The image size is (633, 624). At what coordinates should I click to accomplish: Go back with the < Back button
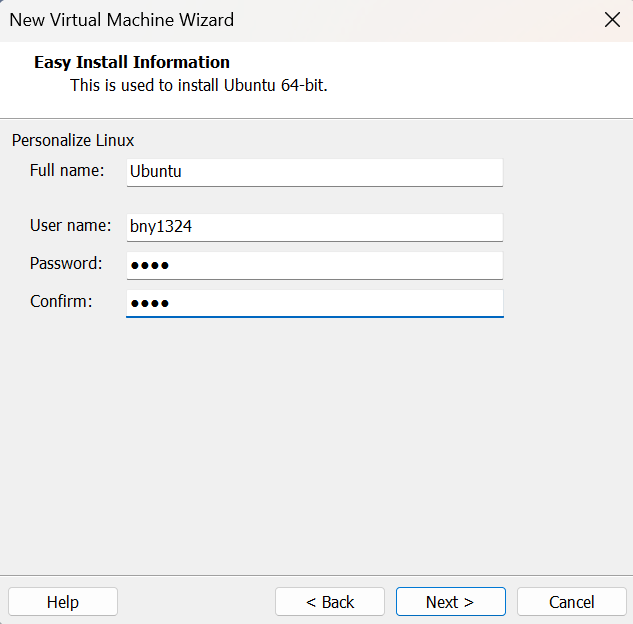pos(330,602)
